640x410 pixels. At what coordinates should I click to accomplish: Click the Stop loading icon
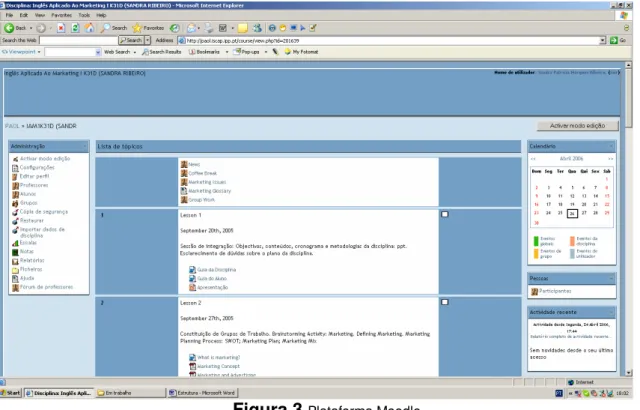tap(61, 28)
